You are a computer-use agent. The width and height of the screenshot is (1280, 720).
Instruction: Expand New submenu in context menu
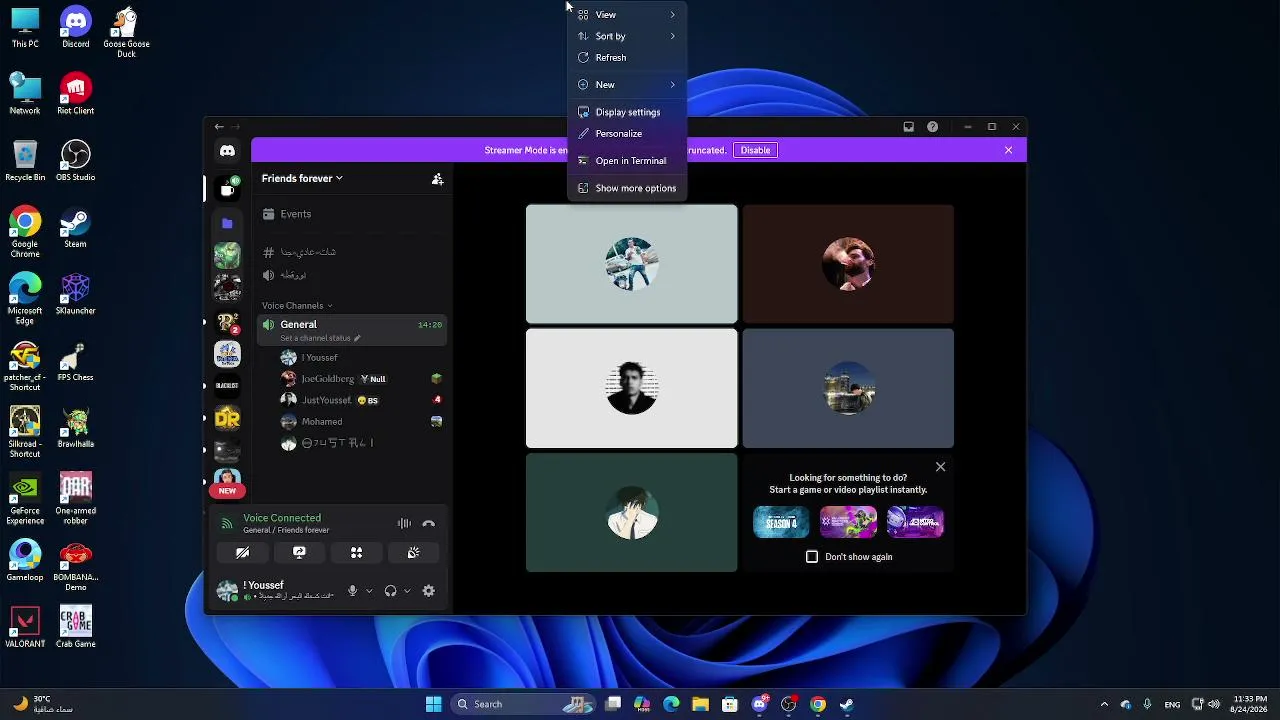click(627, 85)
